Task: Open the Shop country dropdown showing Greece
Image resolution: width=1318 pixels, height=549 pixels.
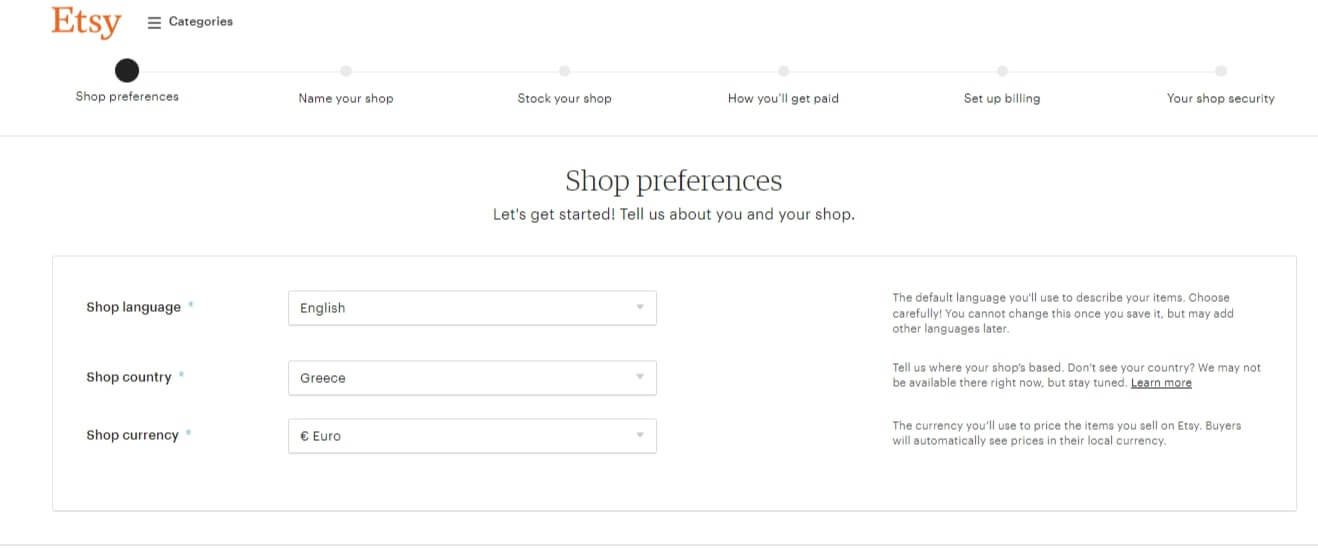Action: click(x=472, y=378)
